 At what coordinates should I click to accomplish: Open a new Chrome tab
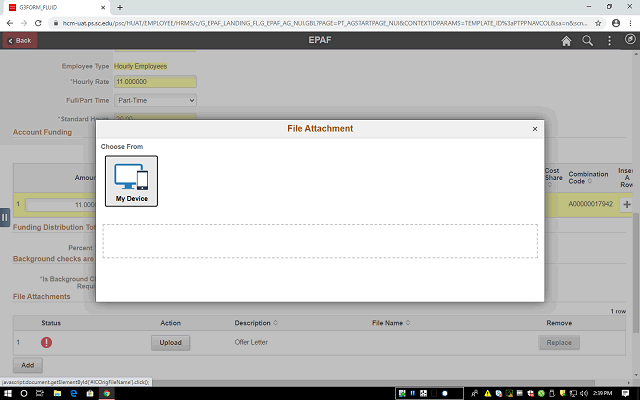tap(120, 7)
